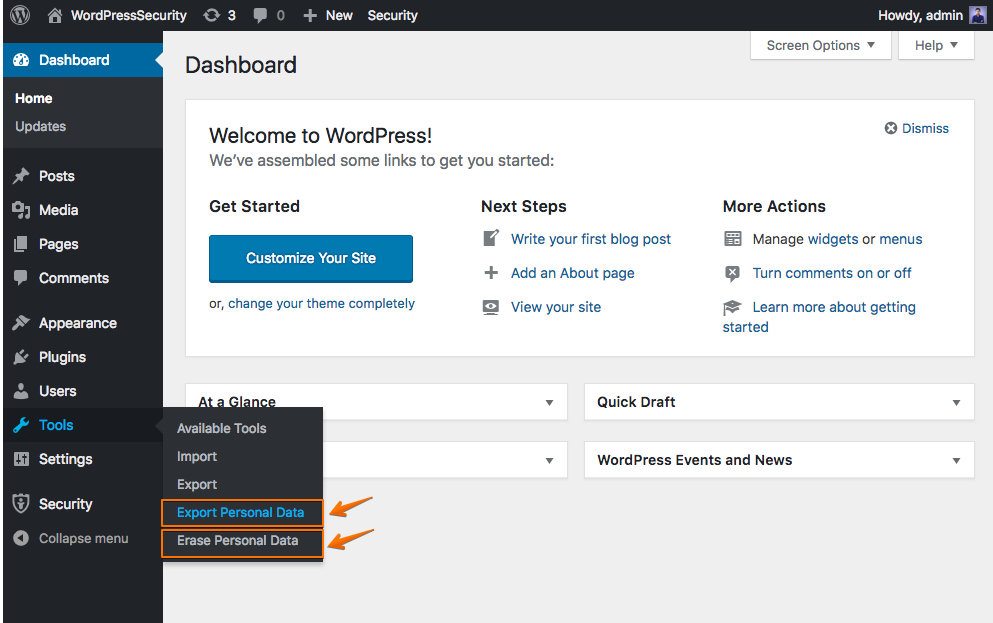The height and width of the screenshot is (623, 993).
Task: Click Turn comments on or off link
Action: [x=832, y=274]
